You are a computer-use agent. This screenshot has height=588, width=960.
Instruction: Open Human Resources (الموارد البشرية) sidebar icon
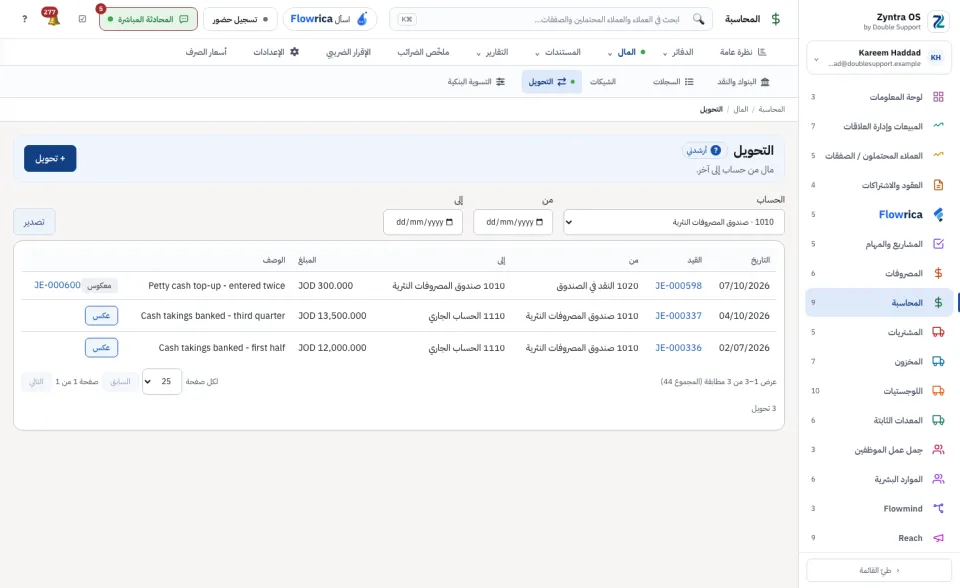938,479
